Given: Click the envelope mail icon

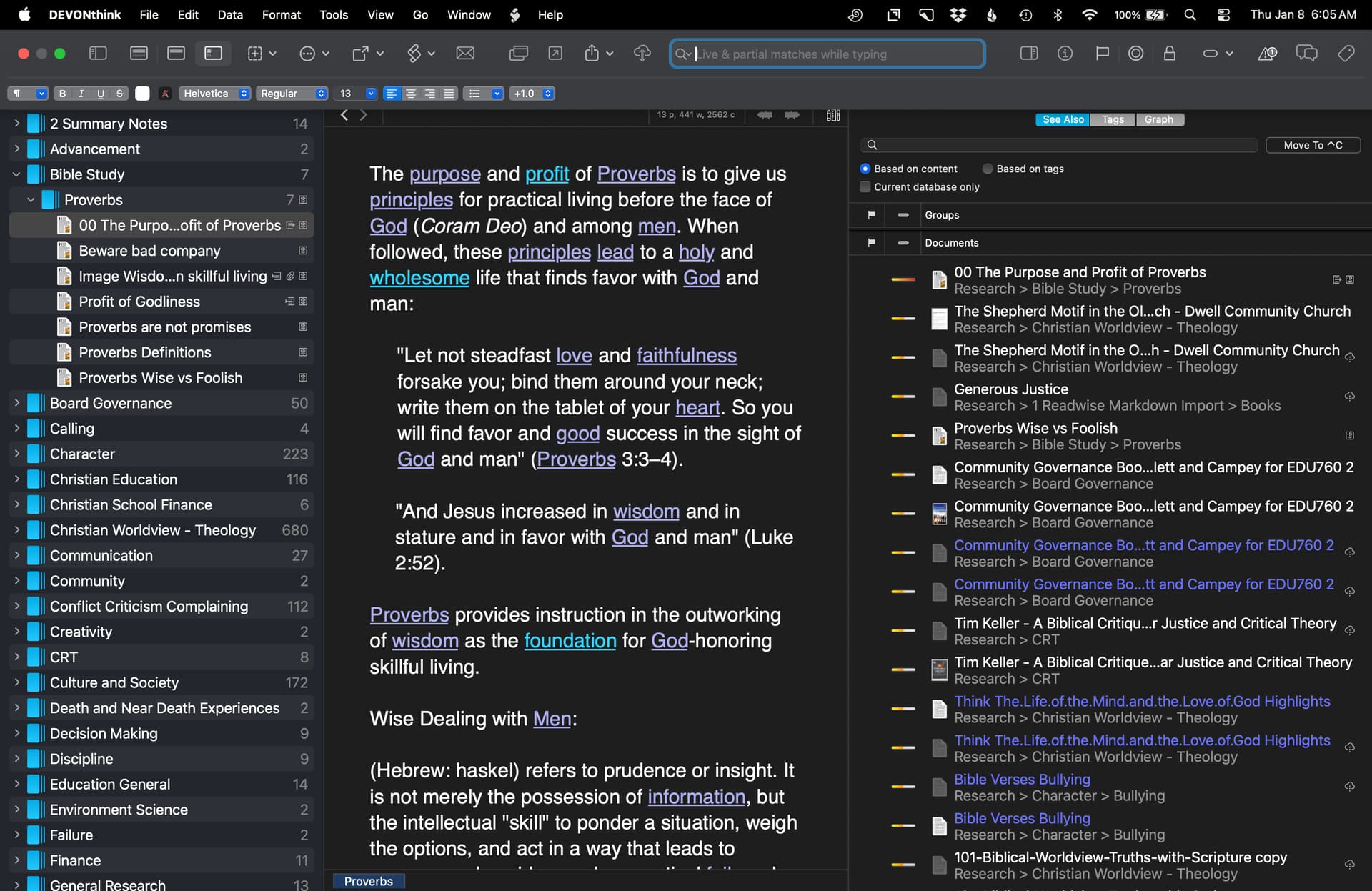Looking at the screenshot, I should (465, 54).
